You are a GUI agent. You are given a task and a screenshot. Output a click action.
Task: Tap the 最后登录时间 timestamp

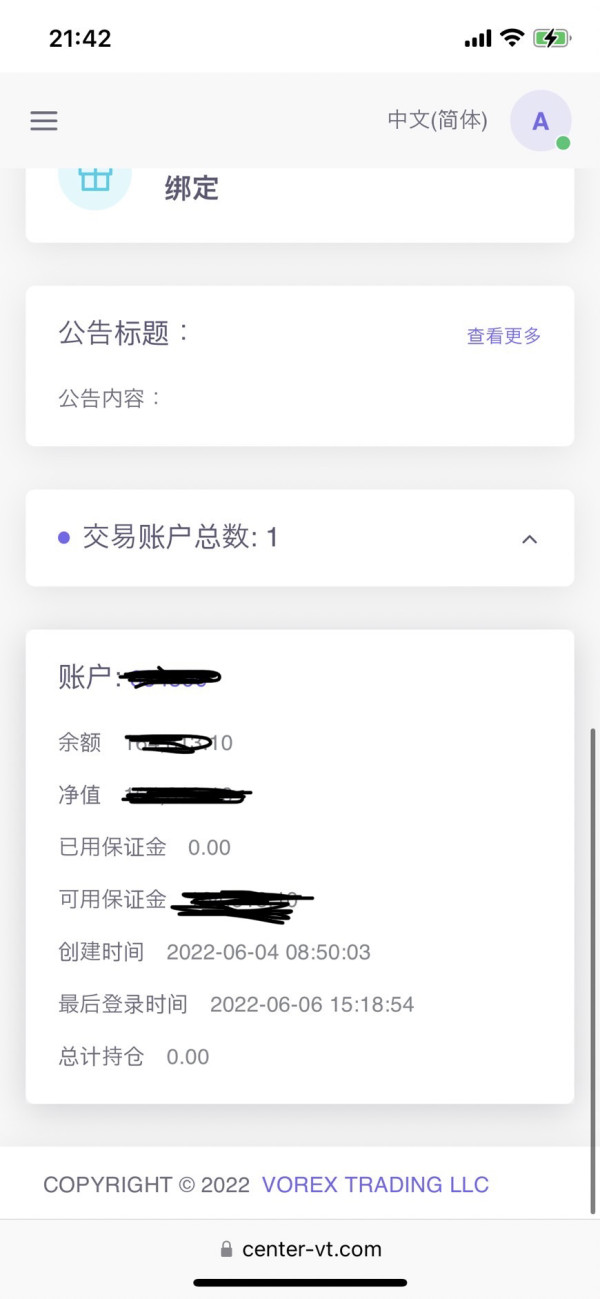click(x=312, y=1004)
